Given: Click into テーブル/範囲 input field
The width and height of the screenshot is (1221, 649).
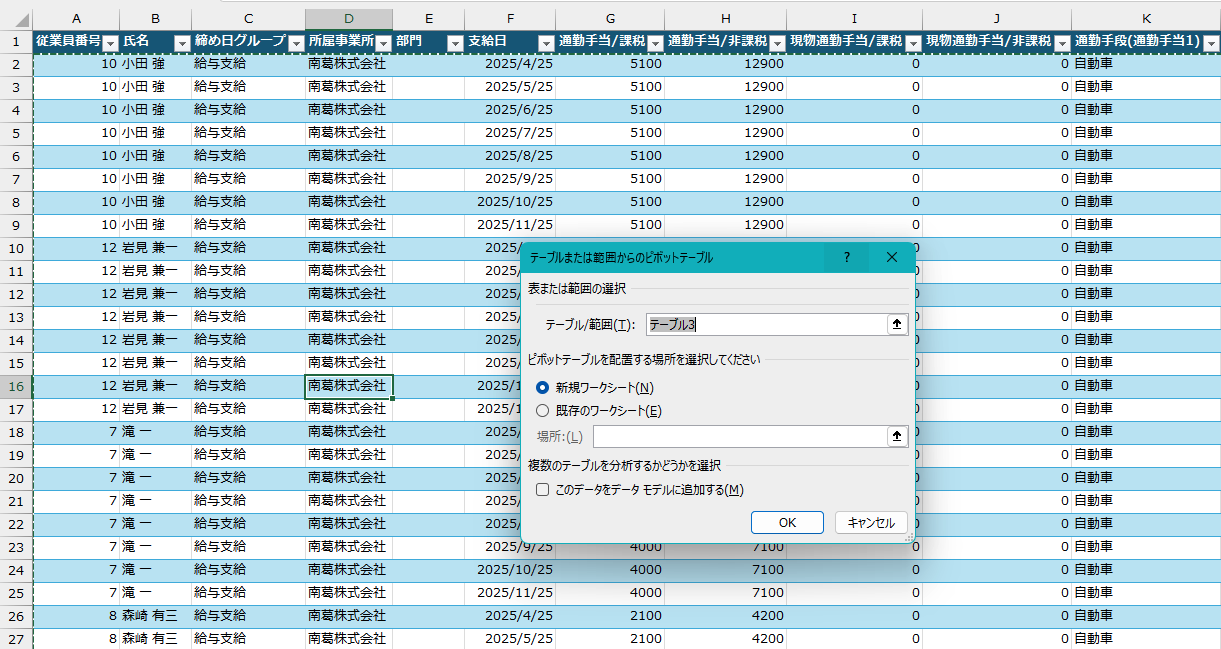Looking at the screenshot, I should point(765,324).
